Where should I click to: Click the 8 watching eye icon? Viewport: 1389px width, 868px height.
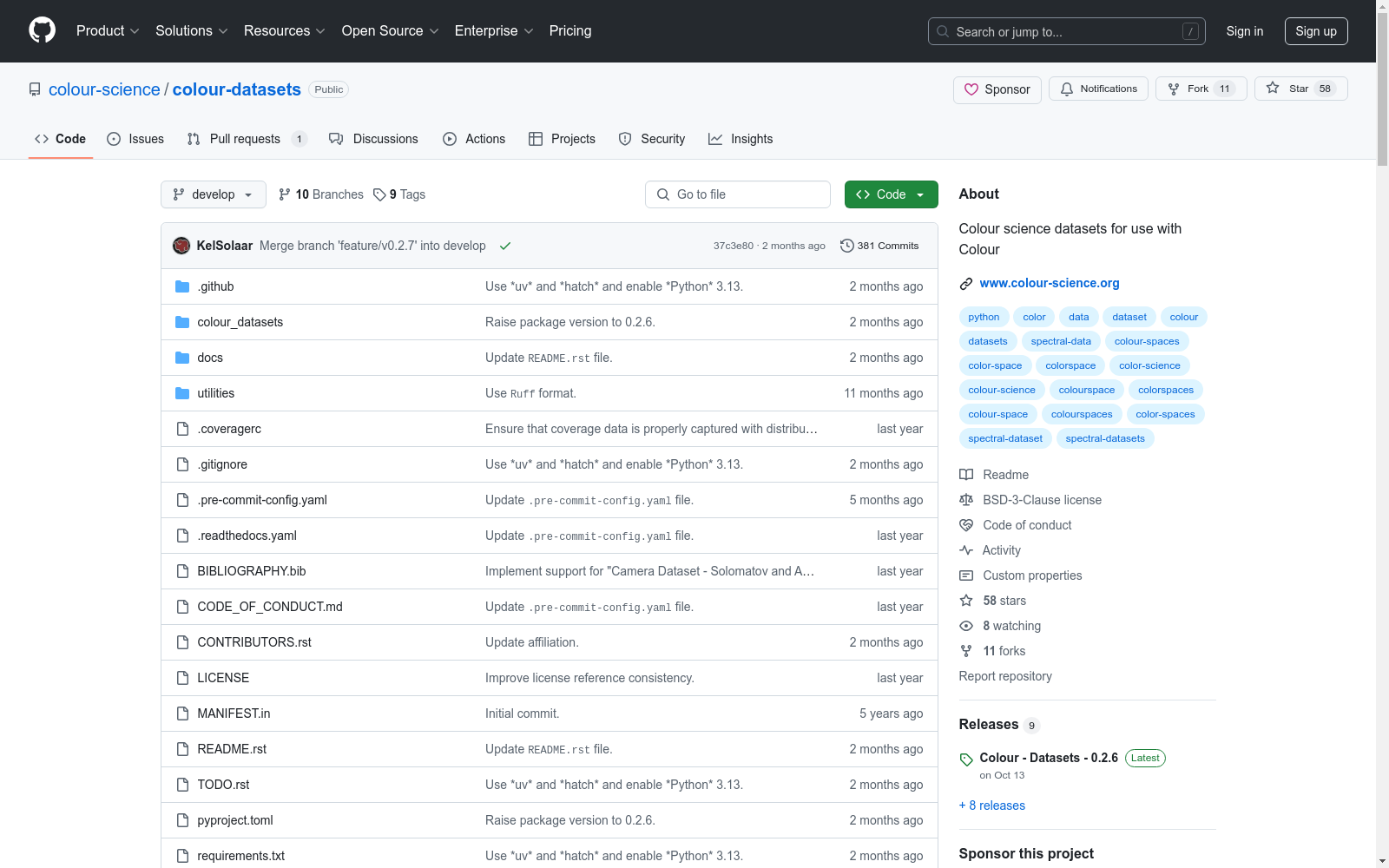pyautogui.click(x=966, y=626)
